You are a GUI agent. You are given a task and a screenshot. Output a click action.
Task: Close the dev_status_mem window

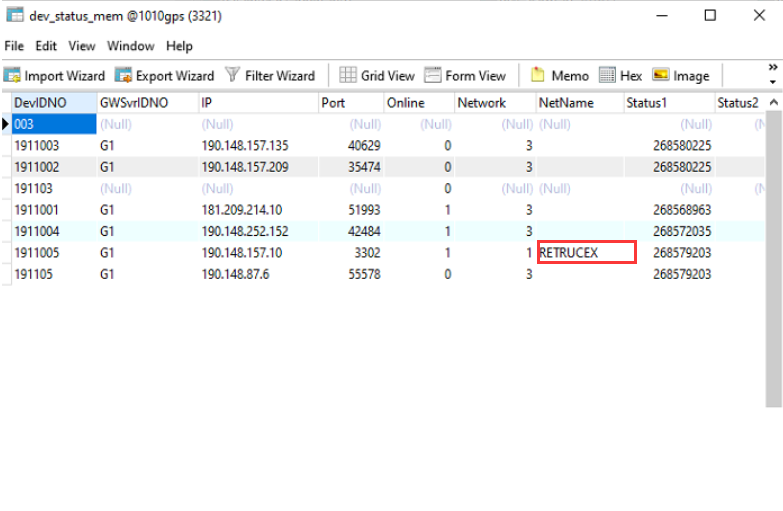[x=759, y=15]
